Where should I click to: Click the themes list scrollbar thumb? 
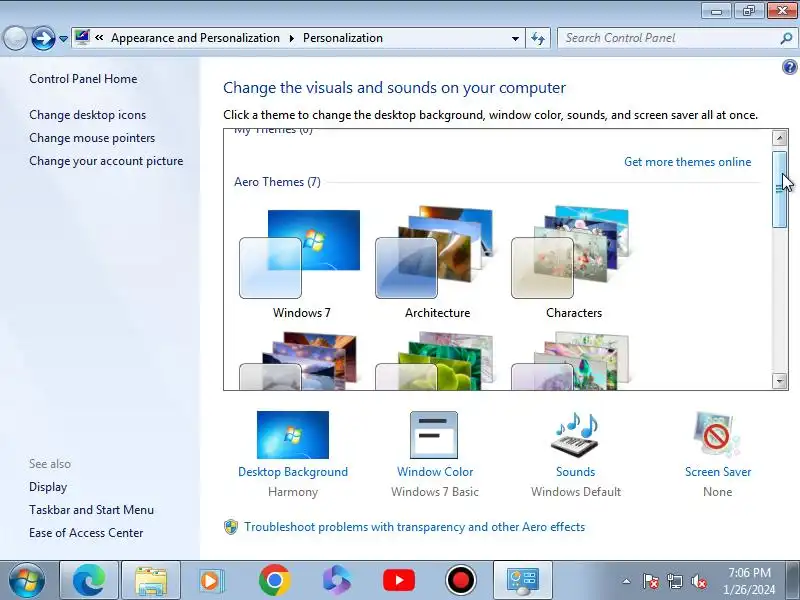click(780, 189)
